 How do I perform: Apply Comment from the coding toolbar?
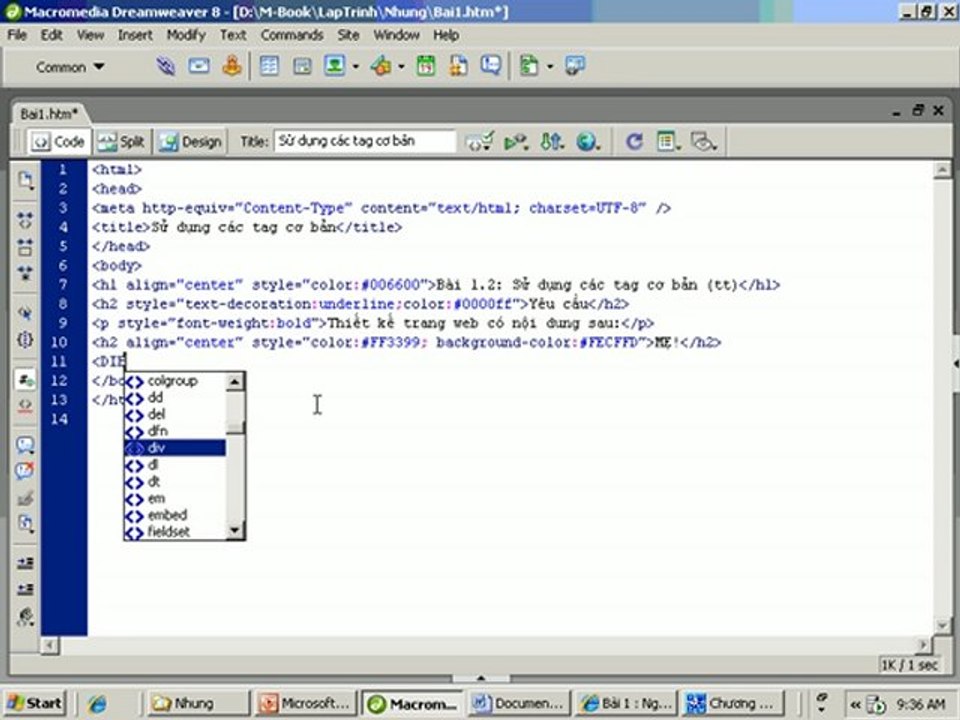[25, 445]
